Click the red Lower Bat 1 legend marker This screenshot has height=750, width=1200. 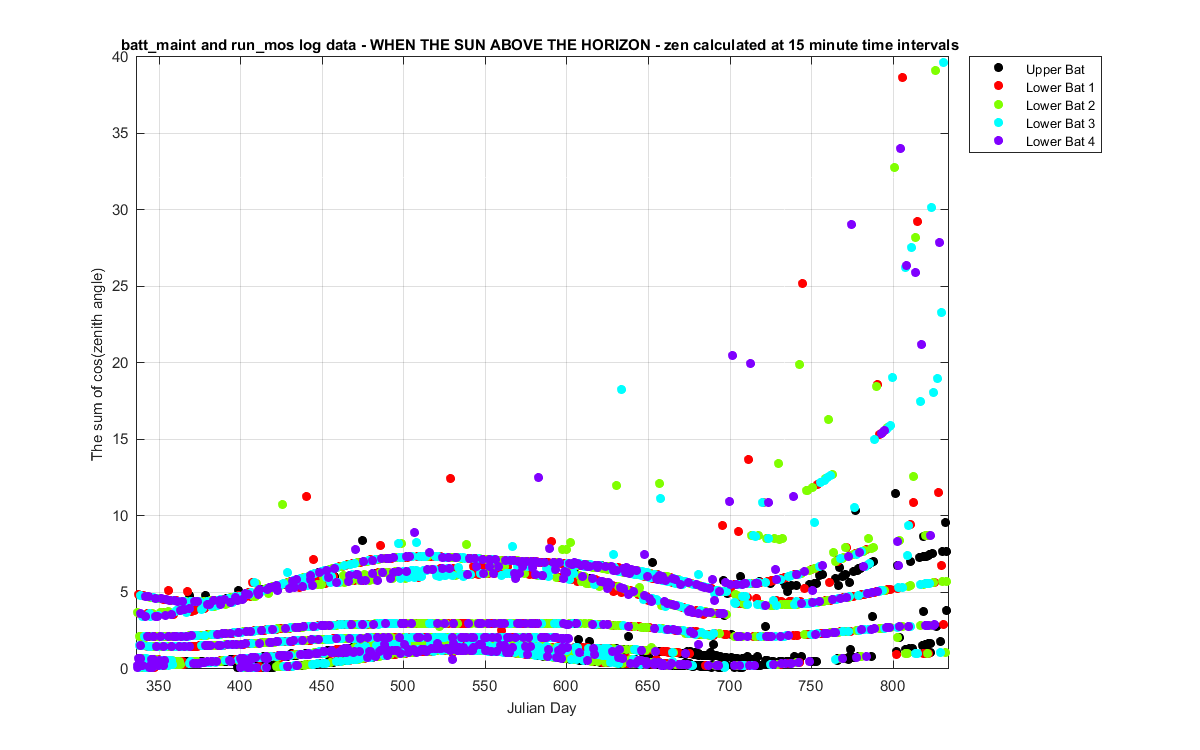click(x=996, y=87)
